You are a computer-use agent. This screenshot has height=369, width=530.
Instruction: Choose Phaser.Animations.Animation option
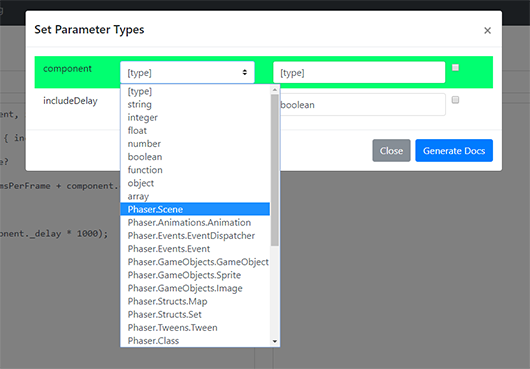tap(195, 222)
